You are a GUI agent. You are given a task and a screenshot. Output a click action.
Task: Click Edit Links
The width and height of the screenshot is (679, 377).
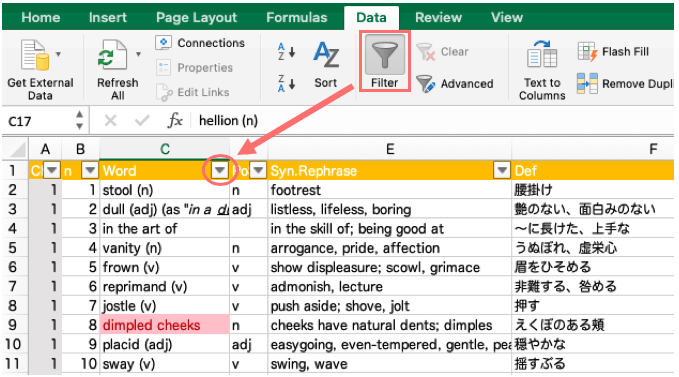tap(193, 92)
